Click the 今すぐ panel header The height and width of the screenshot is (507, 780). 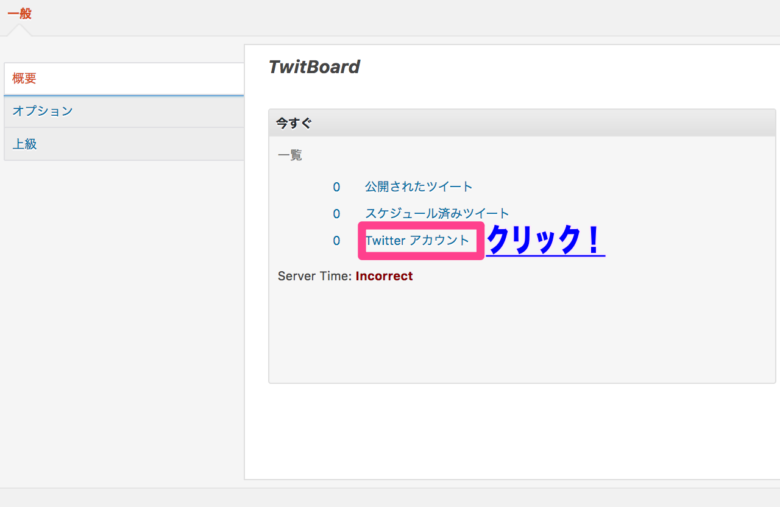point(522,123)
